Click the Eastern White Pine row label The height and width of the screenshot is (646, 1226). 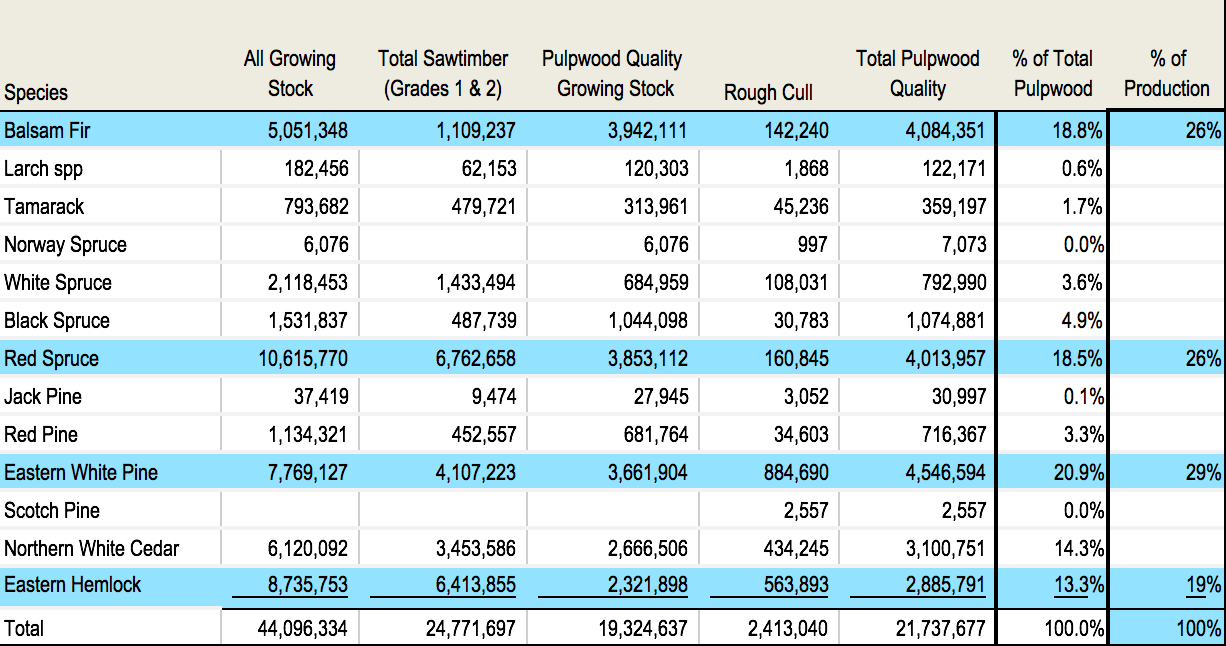pyautogui.click(x=81, y=472)
